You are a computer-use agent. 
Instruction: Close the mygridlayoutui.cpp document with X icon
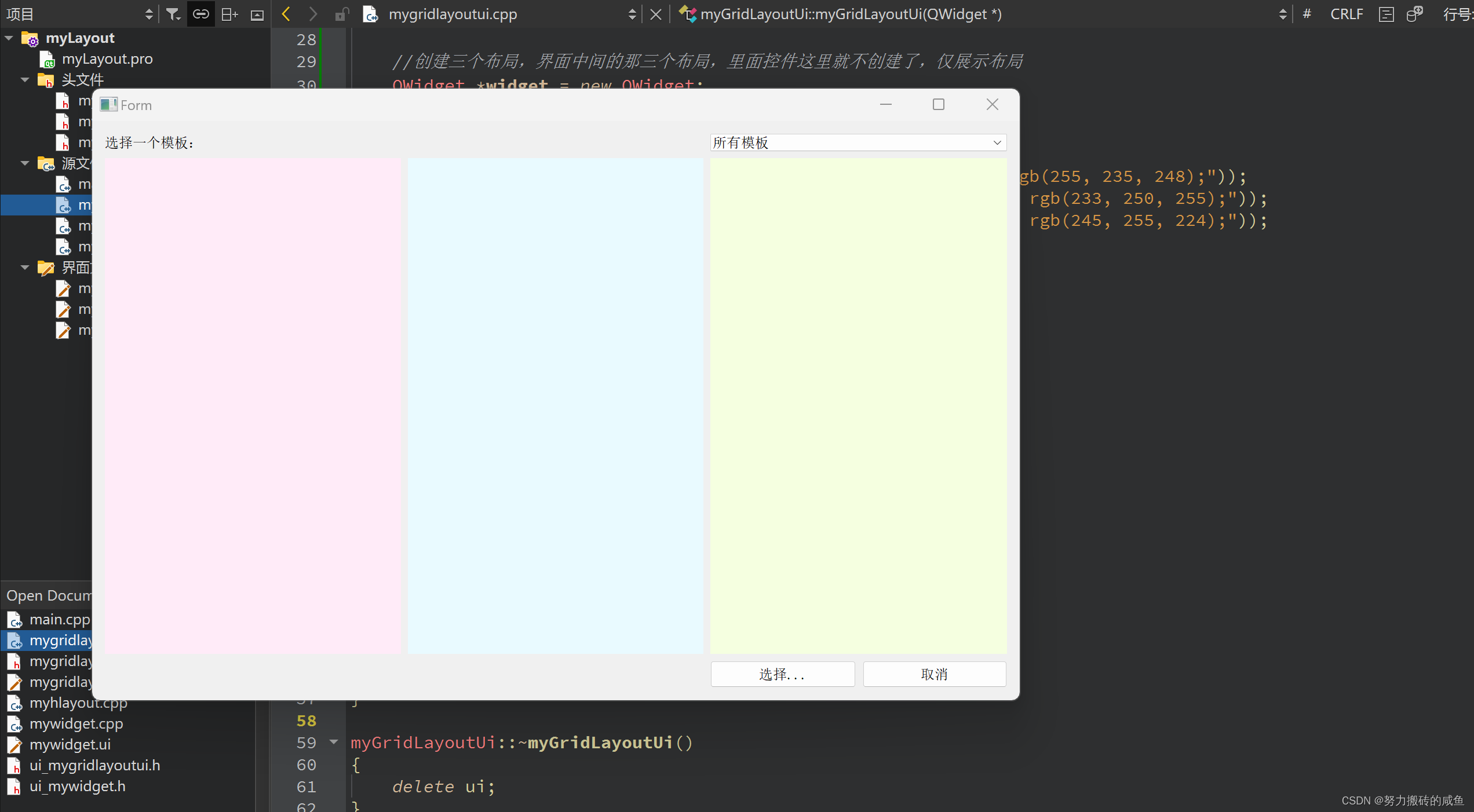655,14
